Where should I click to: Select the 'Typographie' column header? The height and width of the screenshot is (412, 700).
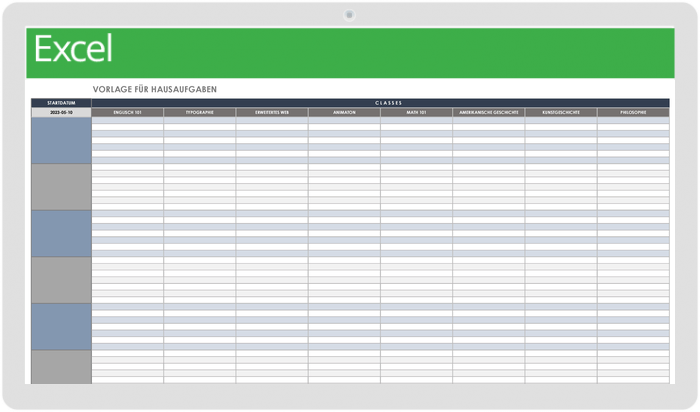click(x=200, y=112)
